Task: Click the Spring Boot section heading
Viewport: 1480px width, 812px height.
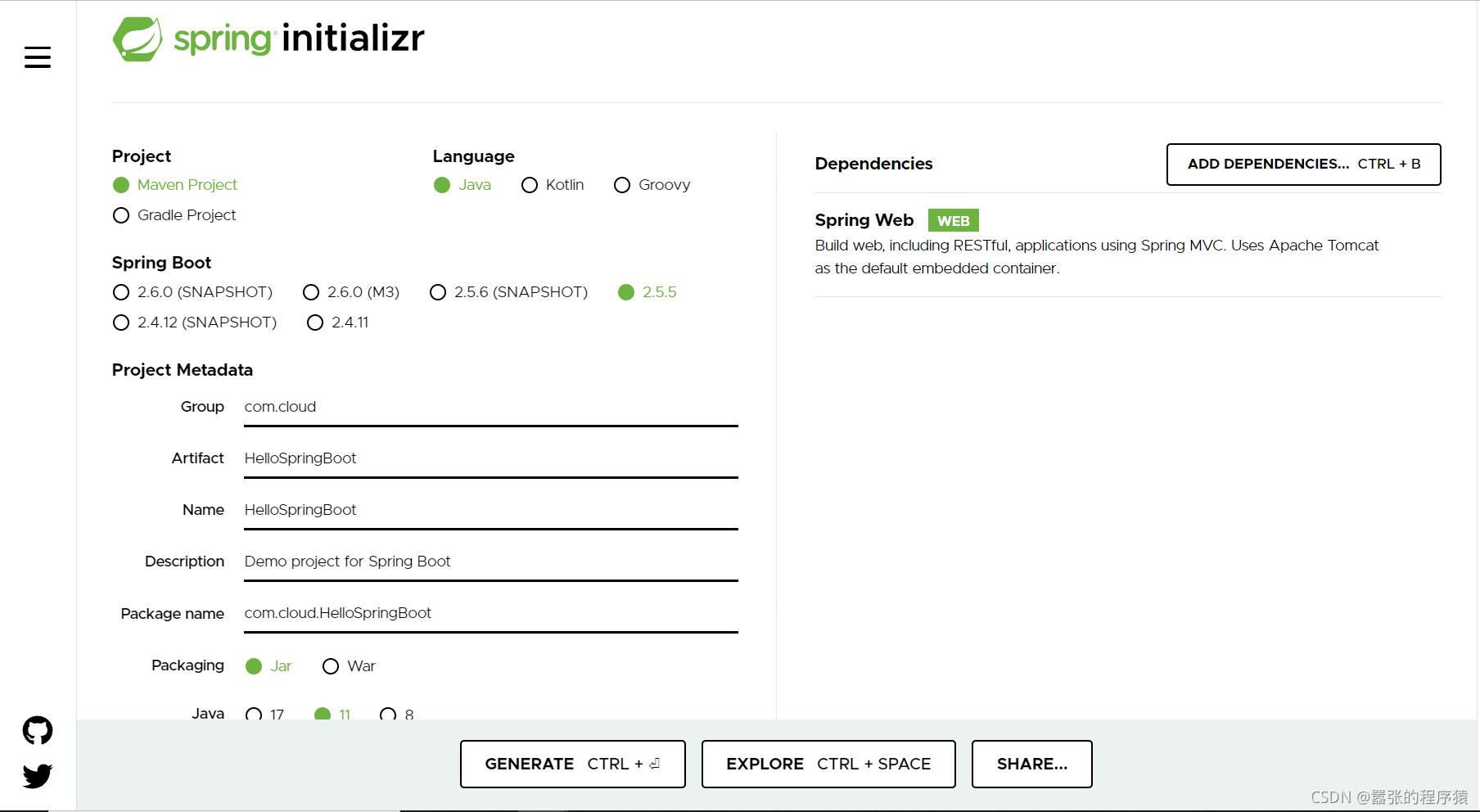Action: click(x=161, y=263)
